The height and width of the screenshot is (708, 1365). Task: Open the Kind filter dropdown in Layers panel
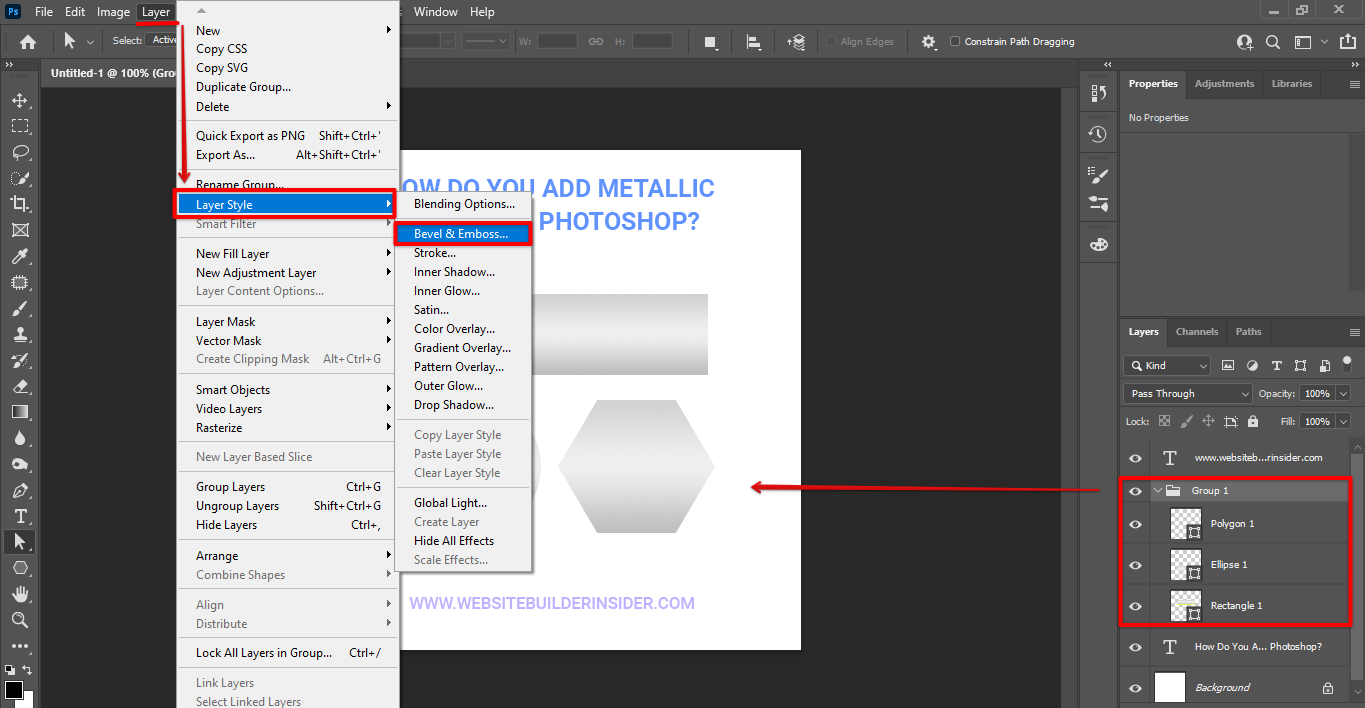pos(1166,365)
